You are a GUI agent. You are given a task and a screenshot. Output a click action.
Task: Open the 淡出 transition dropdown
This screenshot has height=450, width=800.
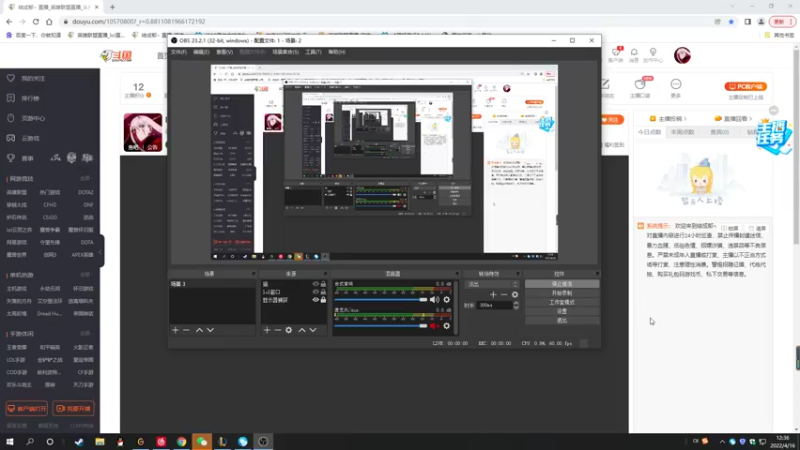pyautogui.click(x=492, y=284)
